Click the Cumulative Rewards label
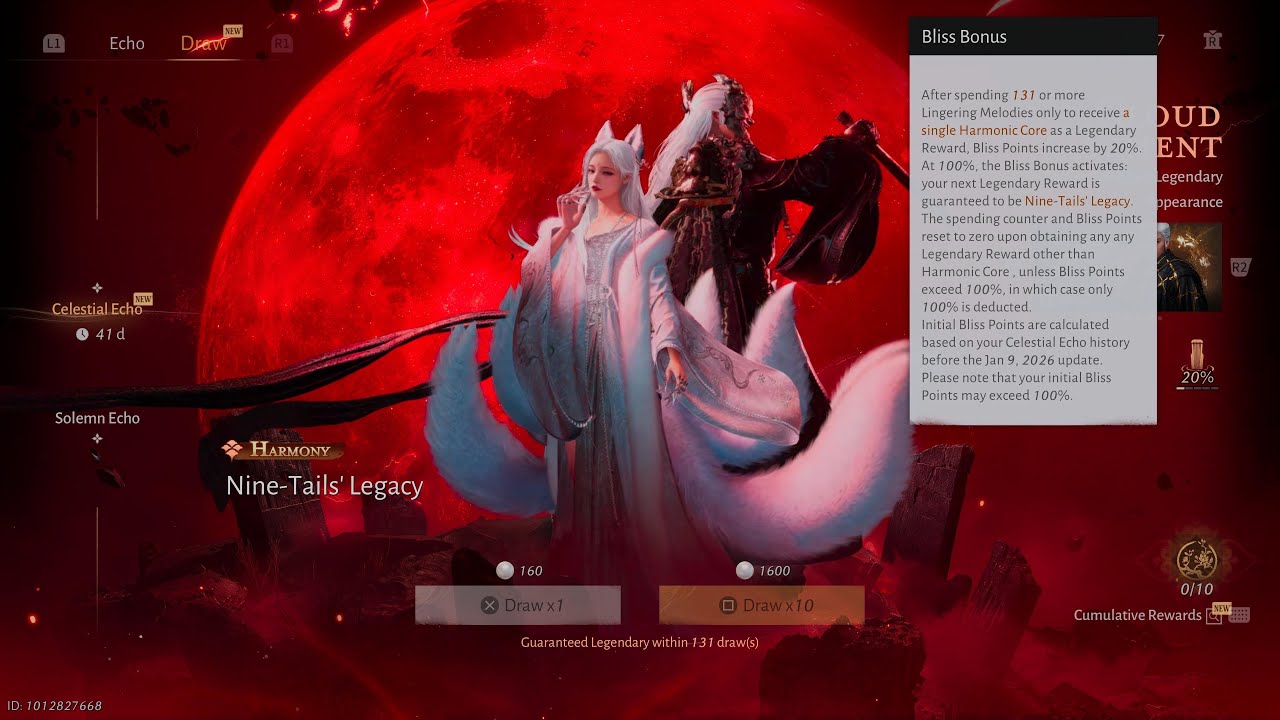 tap(1137, 615)
